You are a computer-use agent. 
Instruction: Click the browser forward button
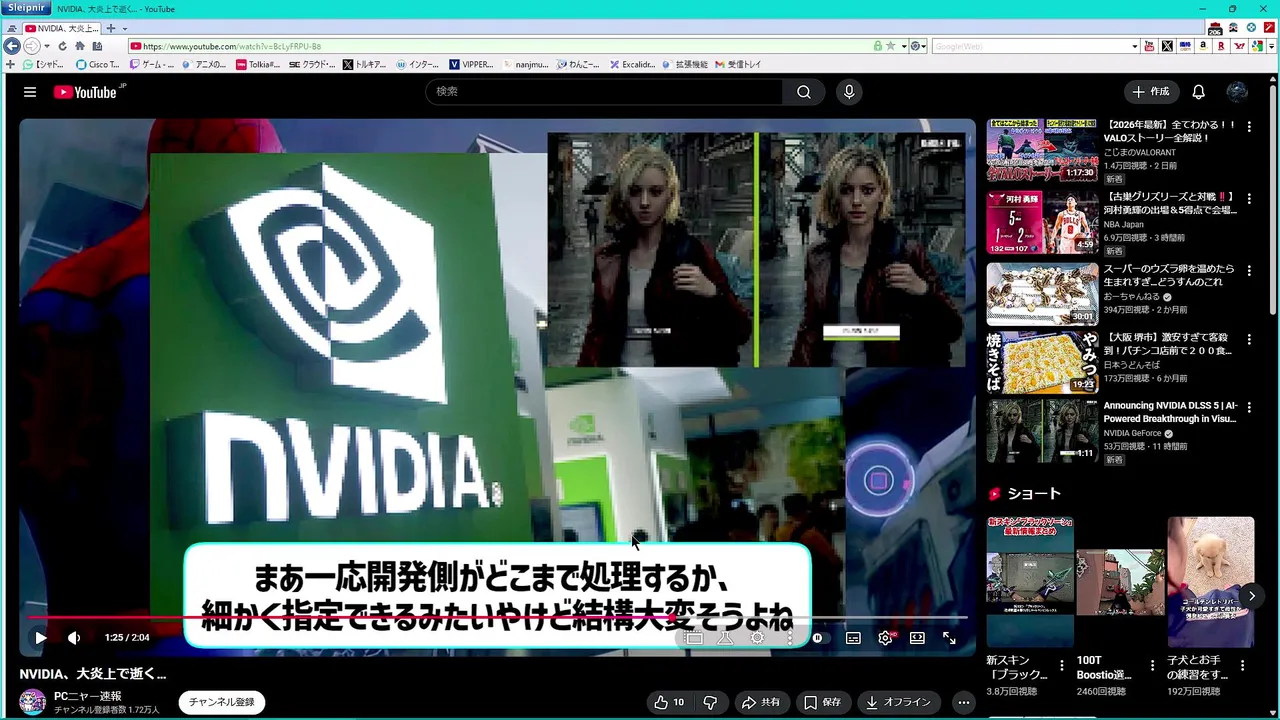coord(32,46)
